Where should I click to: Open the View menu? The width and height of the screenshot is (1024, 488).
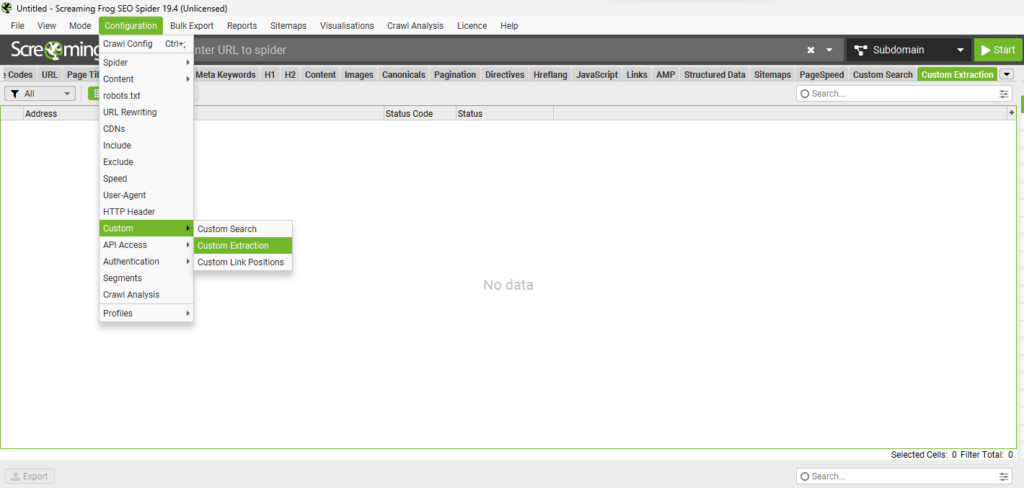47,26
